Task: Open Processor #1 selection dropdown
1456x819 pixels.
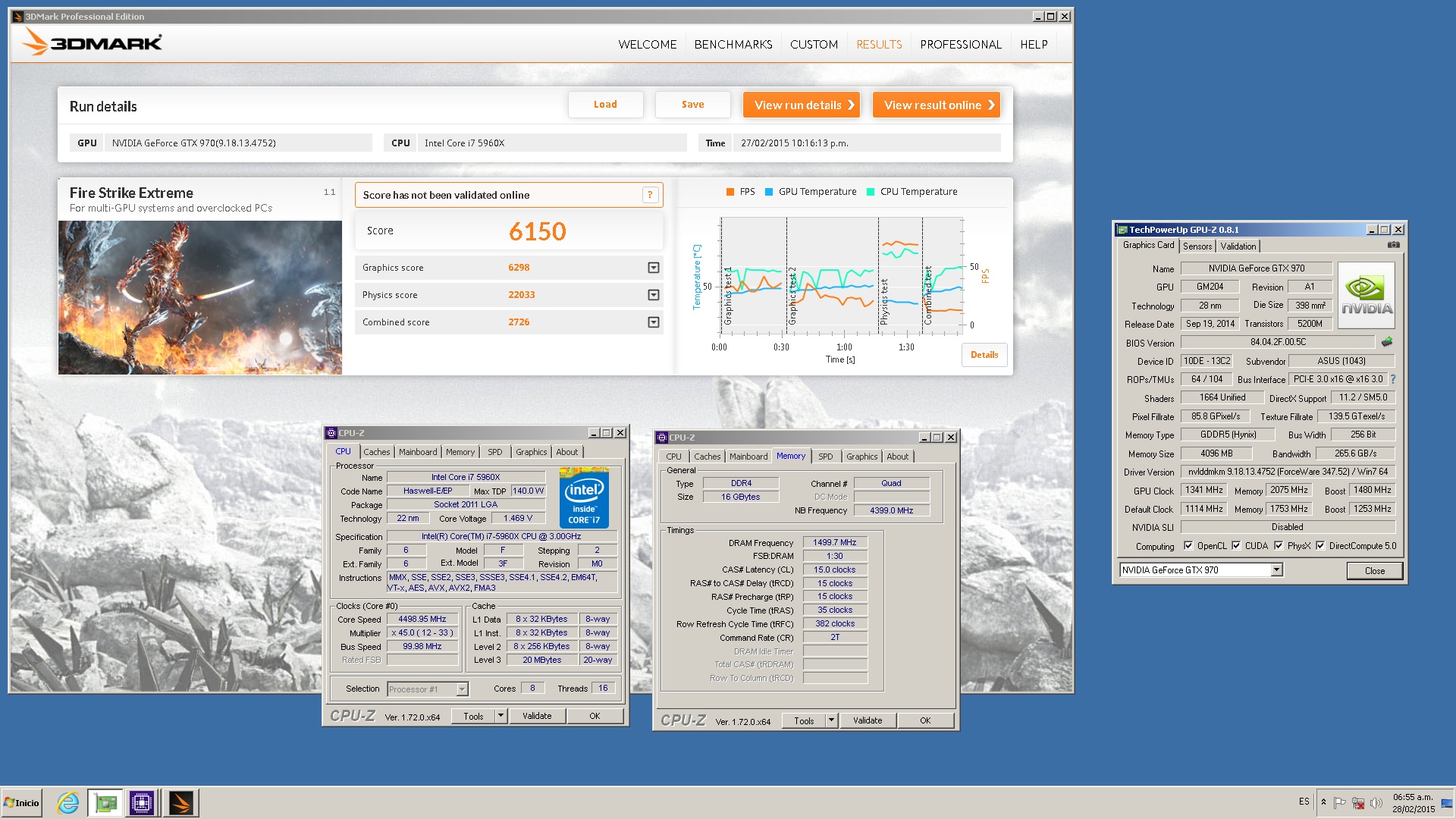Action: (462, 689)
